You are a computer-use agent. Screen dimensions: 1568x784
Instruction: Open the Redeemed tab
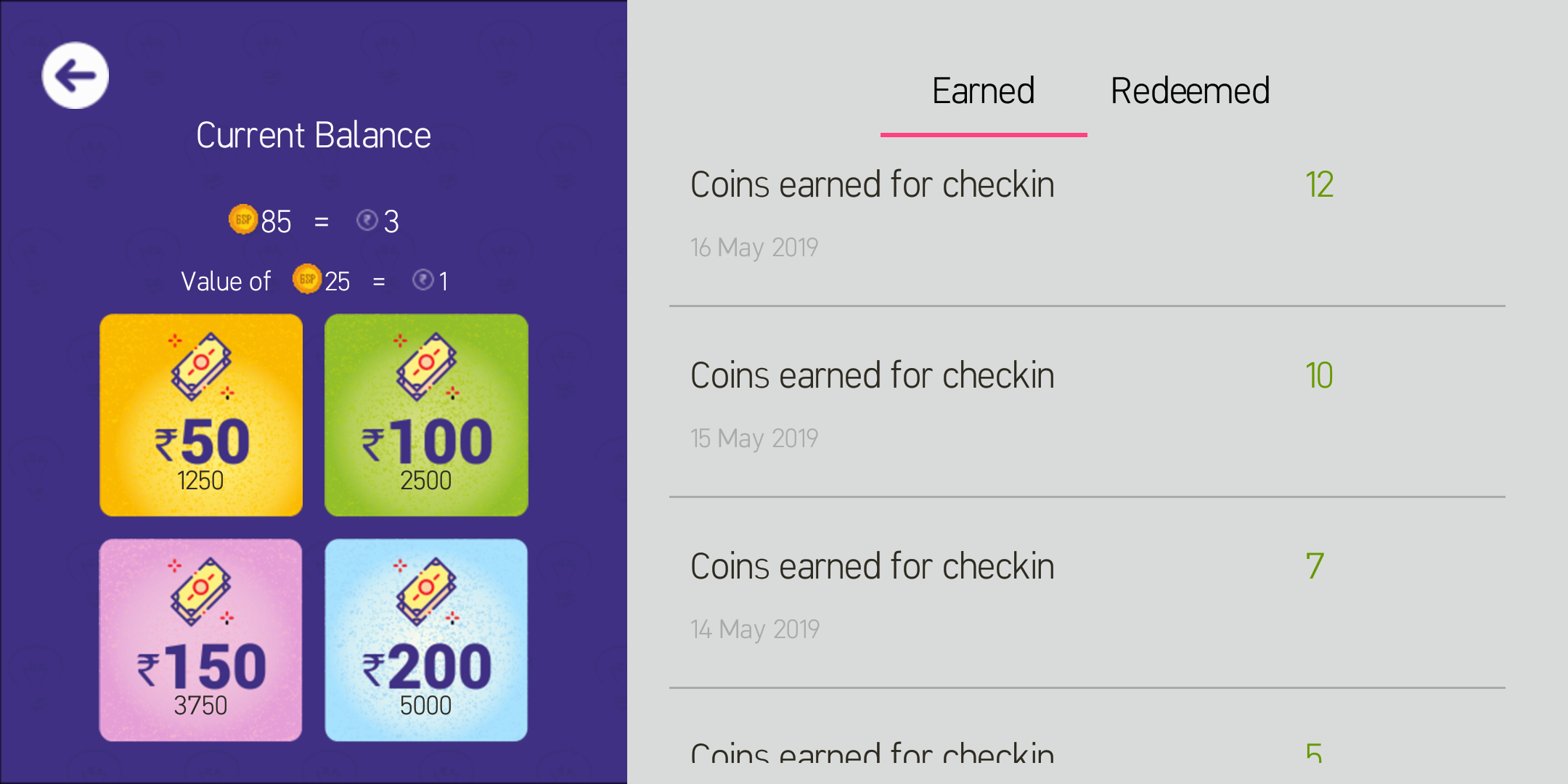coord(1190,92)
